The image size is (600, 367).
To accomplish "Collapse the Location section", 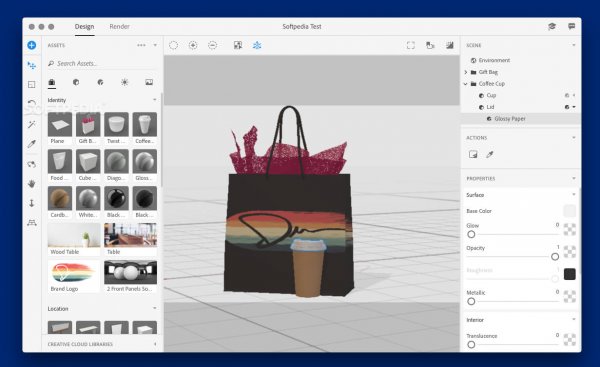I will pyautogui.click(x=155, y=308).
